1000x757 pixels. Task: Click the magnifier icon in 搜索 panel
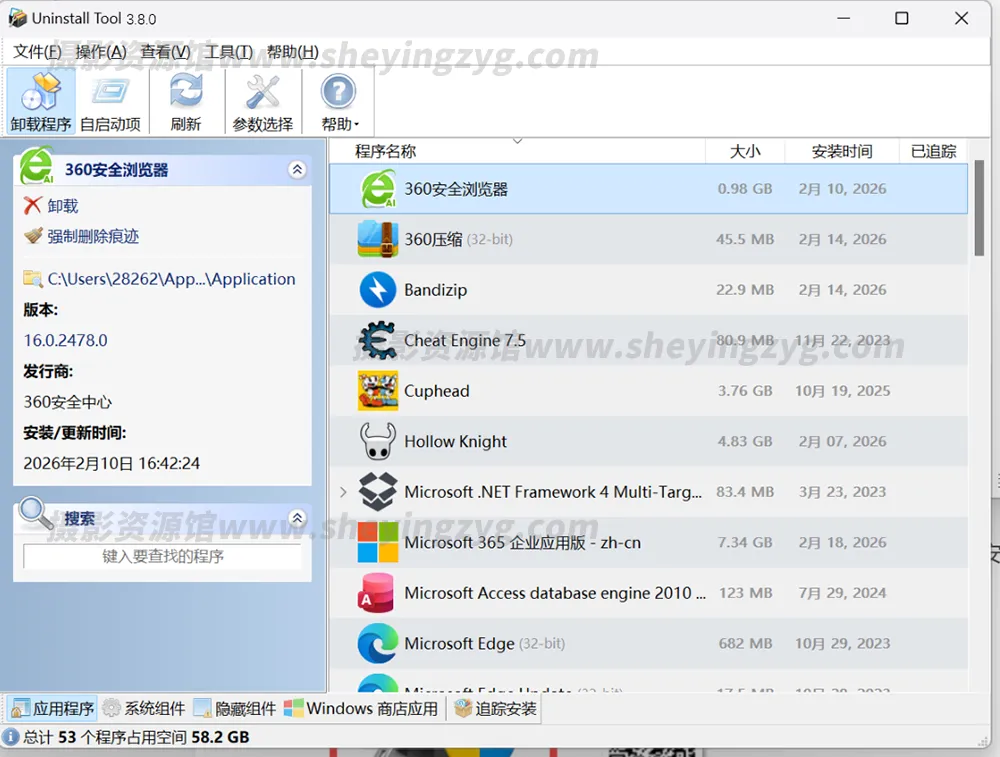36,513
